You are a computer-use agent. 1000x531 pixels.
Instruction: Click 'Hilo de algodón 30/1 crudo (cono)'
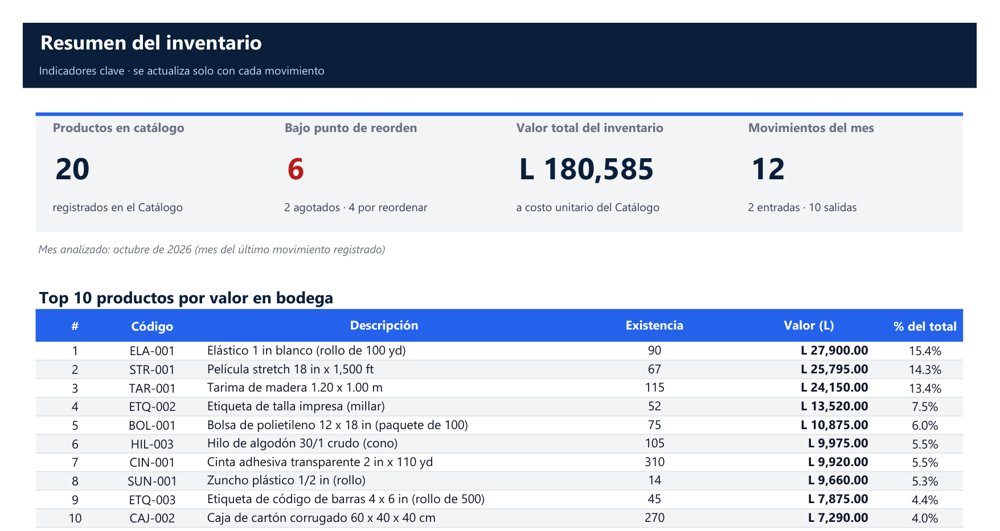pos(302,443)
